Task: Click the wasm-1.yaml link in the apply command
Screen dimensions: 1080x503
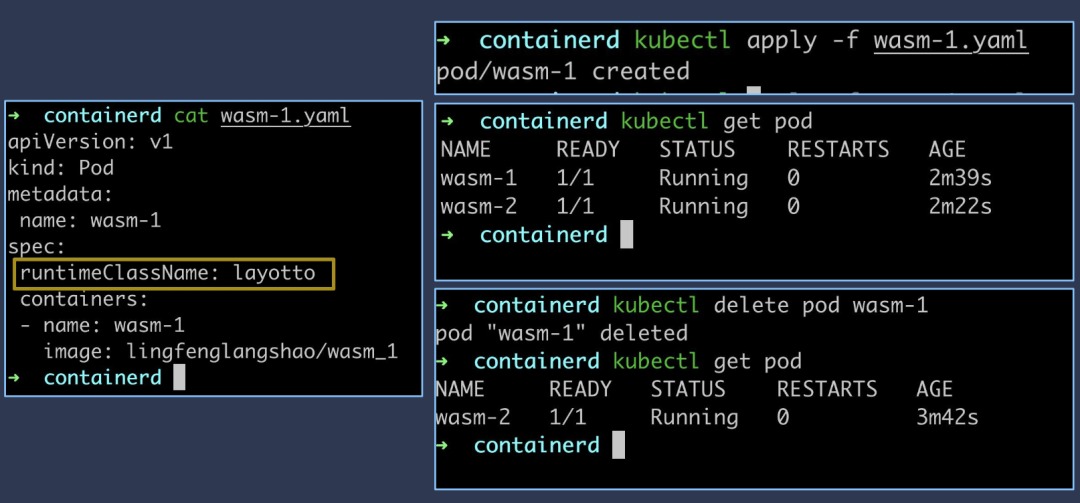Action: [x=950, y=41]
